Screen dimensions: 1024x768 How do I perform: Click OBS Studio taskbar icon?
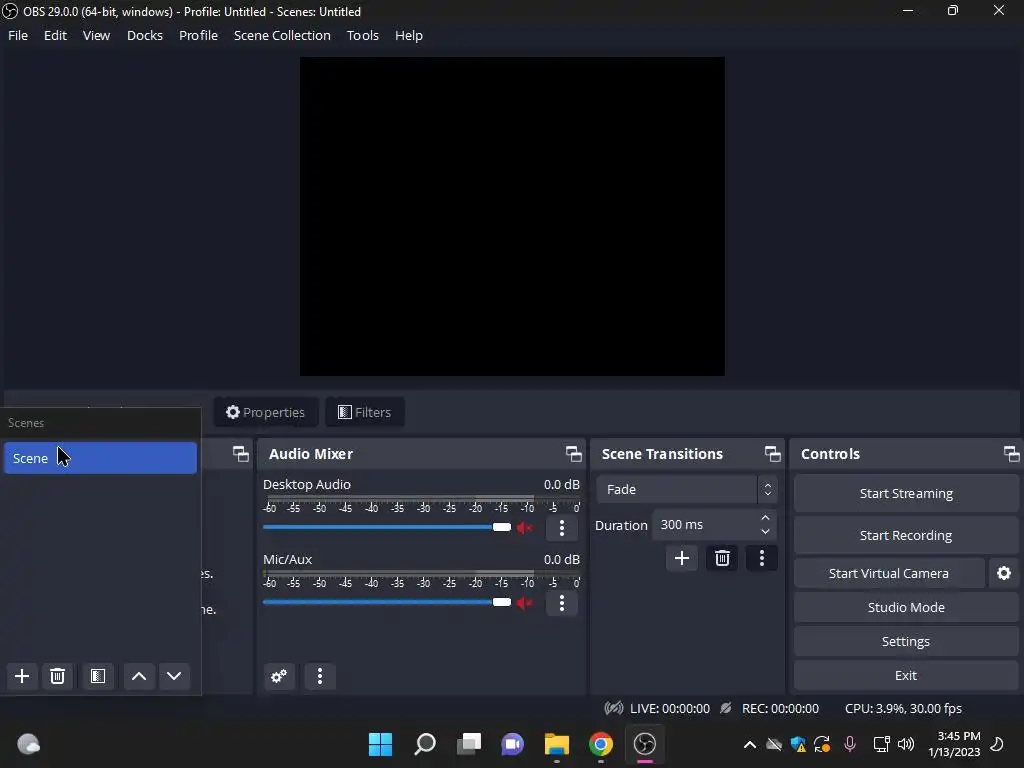[645, 744]
